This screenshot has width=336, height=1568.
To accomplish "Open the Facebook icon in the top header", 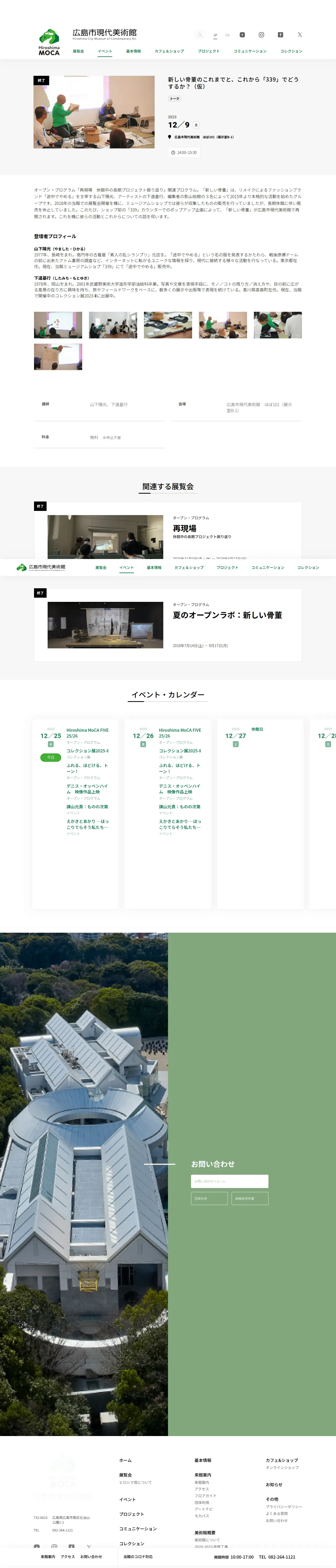I will (x=281, y=35).
